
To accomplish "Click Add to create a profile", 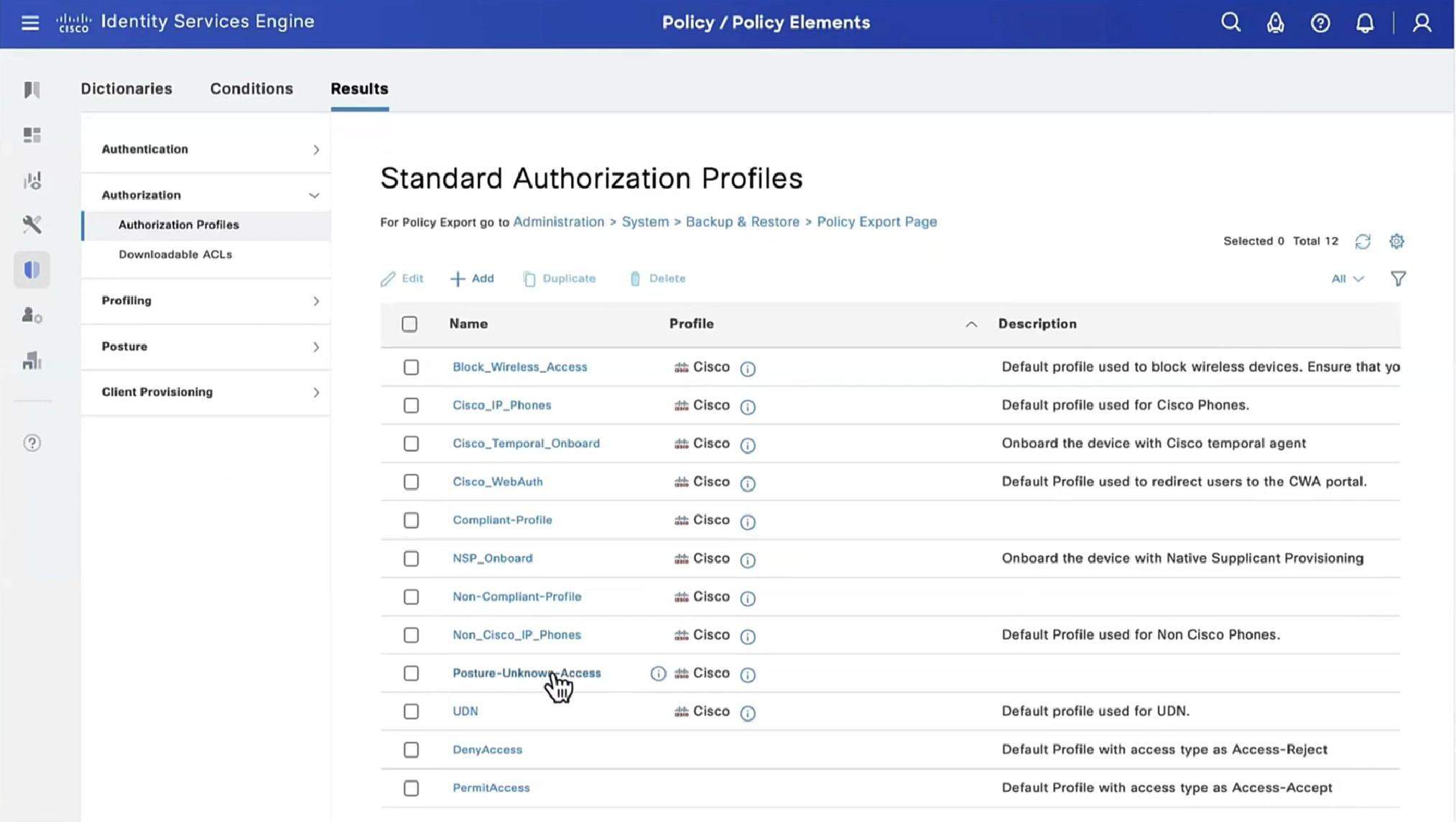I will pos(472,278).
